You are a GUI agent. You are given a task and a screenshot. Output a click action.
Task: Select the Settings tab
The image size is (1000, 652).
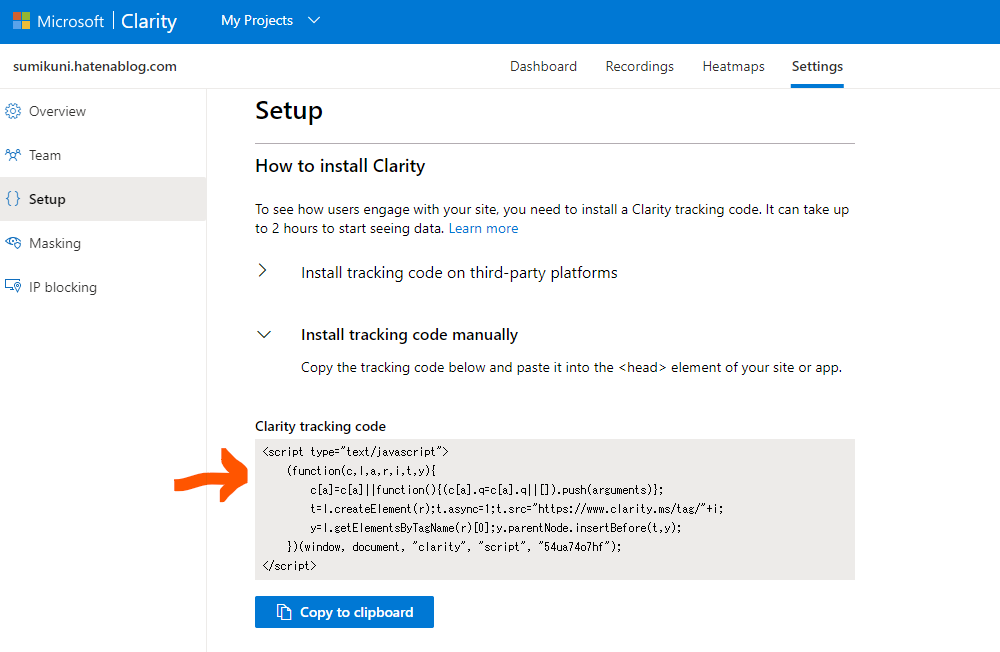tap(817, 66)
